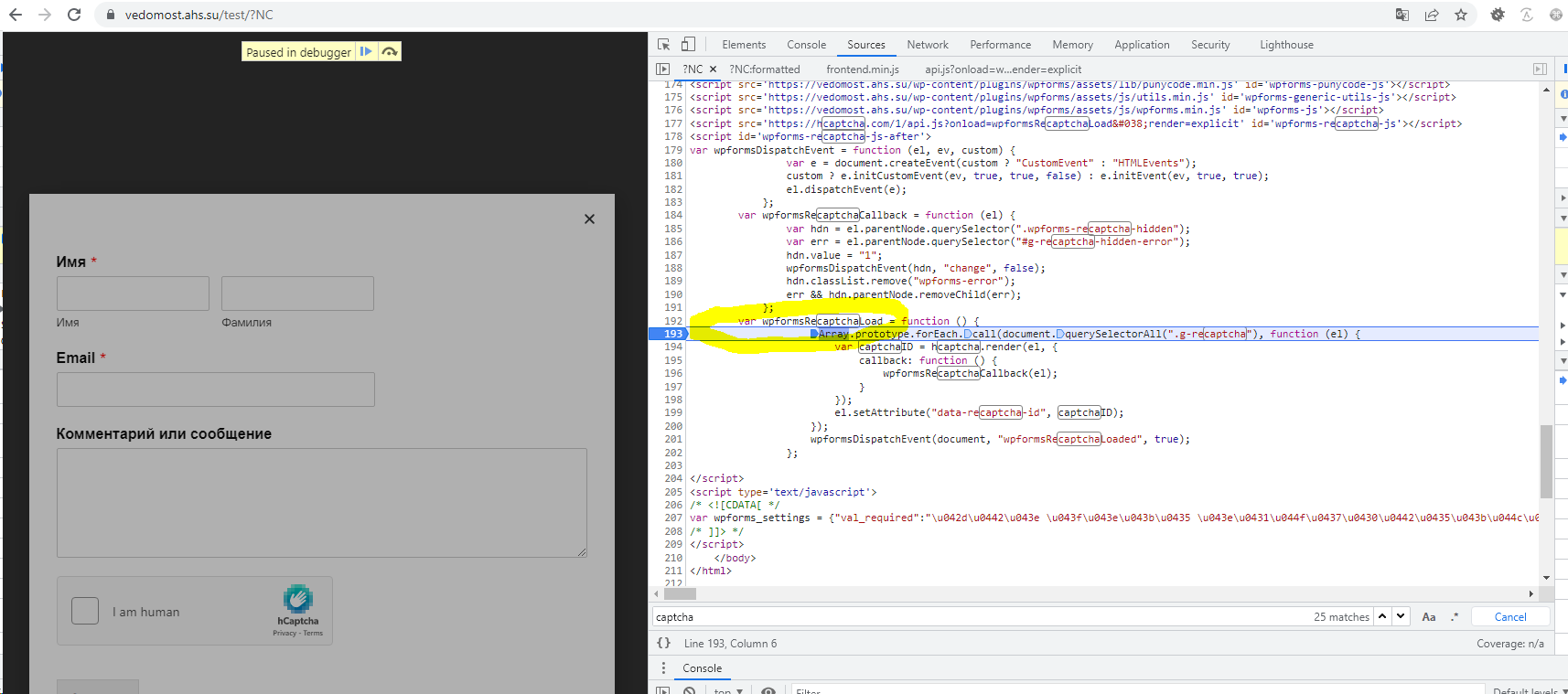Click the circular-arrows A extension icon
1568x694 pixels.
point(1527,15)
